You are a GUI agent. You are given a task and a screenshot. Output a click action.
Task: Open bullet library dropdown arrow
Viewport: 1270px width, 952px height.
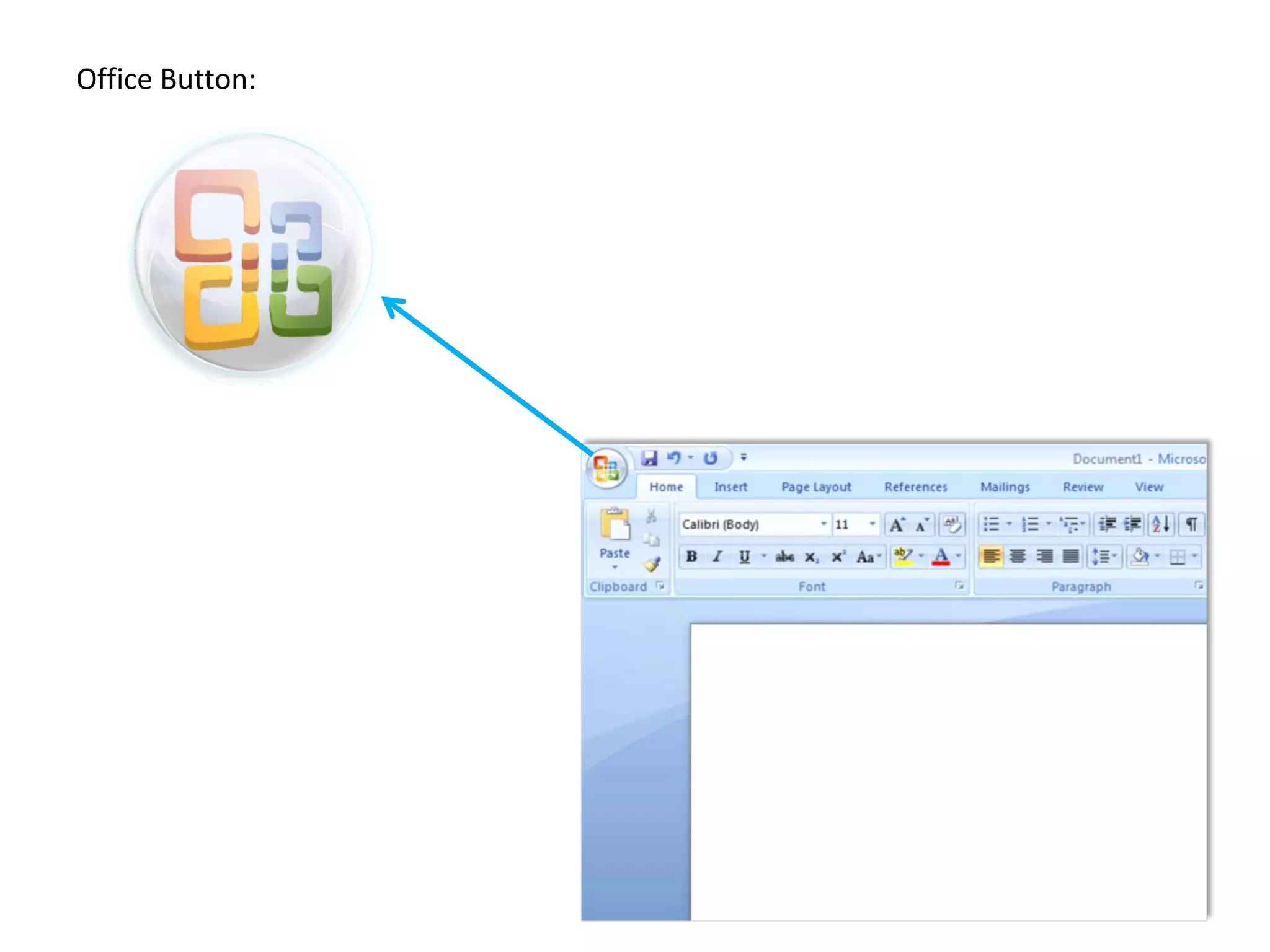pos(1009,524)
